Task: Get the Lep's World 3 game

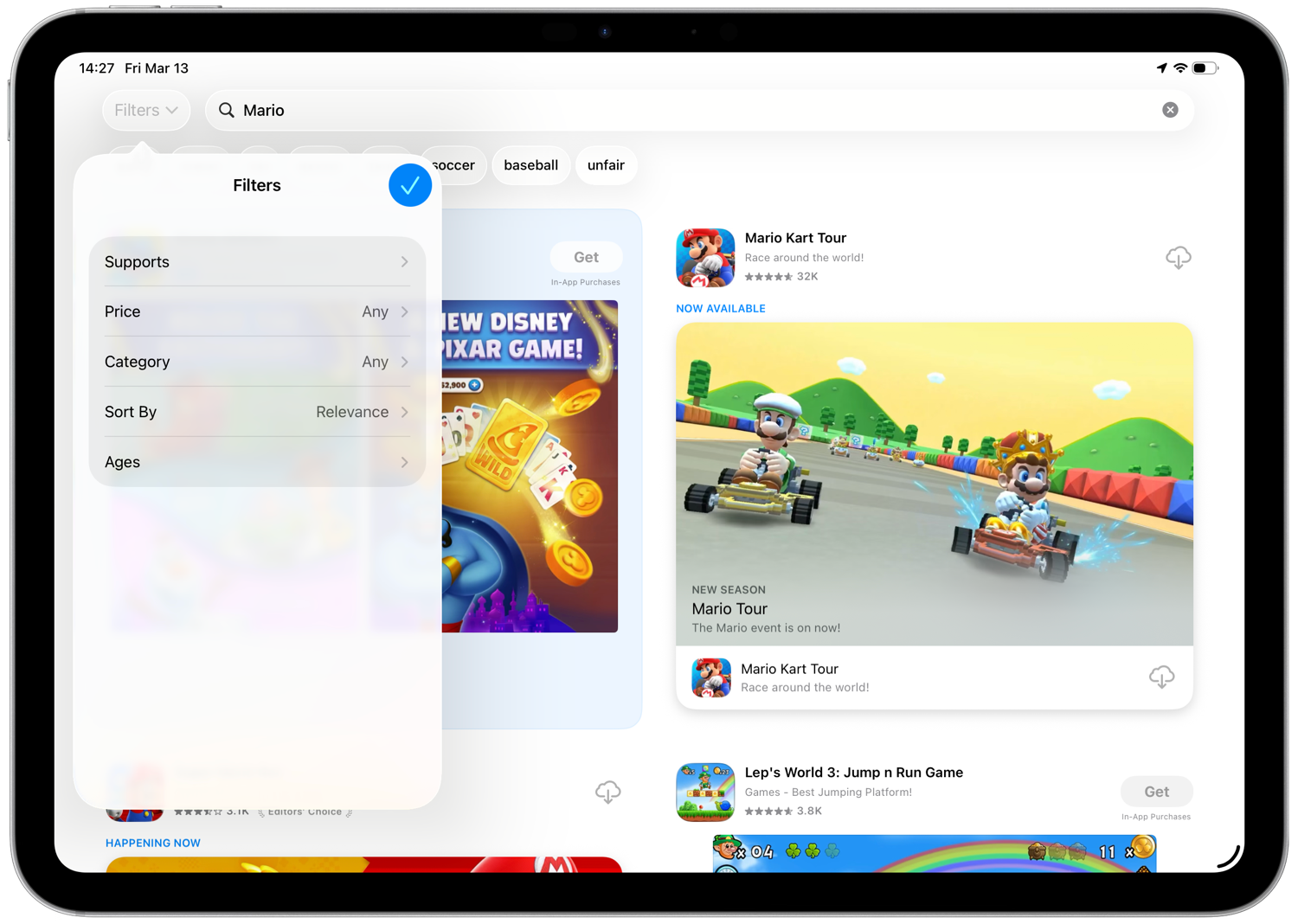Action: (1156, 792)
